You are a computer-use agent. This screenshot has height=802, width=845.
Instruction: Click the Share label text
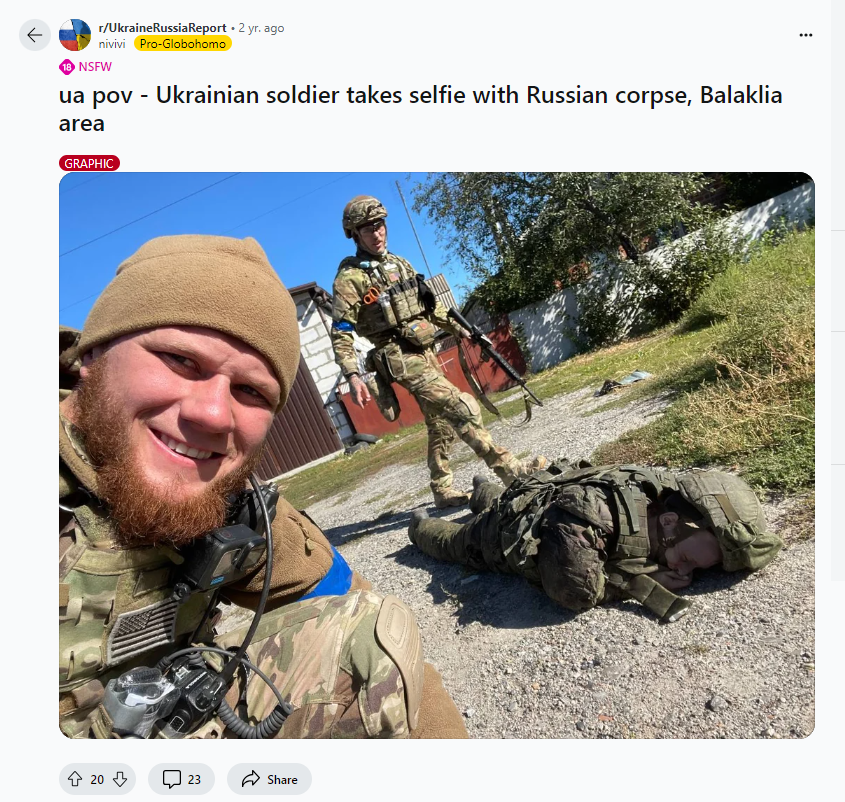coord(282,780)
